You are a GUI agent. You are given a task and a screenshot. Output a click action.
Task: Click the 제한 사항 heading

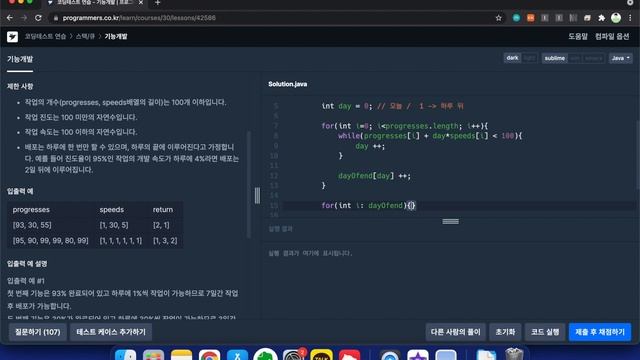20,86
